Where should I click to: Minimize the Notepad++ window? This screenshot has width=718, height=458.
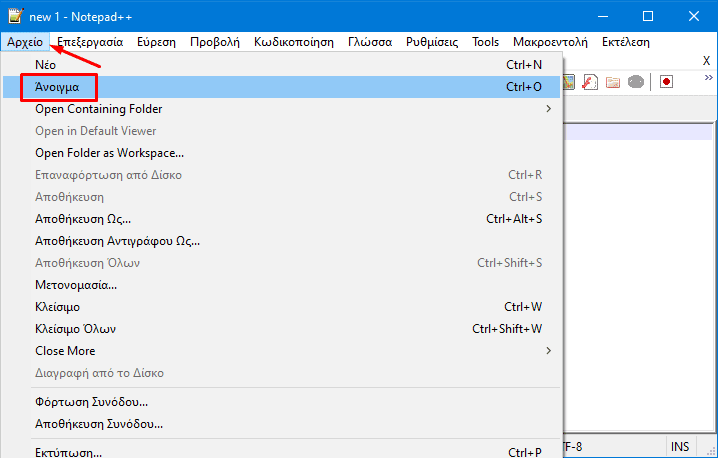coord(603,16)
